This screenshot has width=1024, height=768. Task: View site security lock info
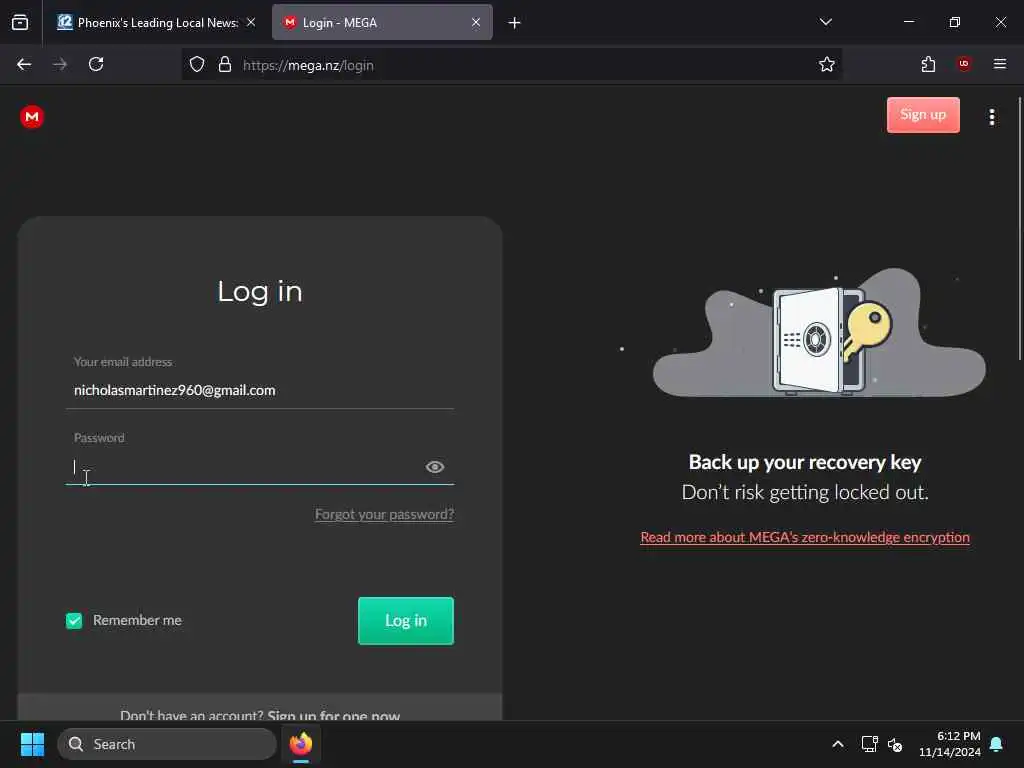click(x=225, y=65)
